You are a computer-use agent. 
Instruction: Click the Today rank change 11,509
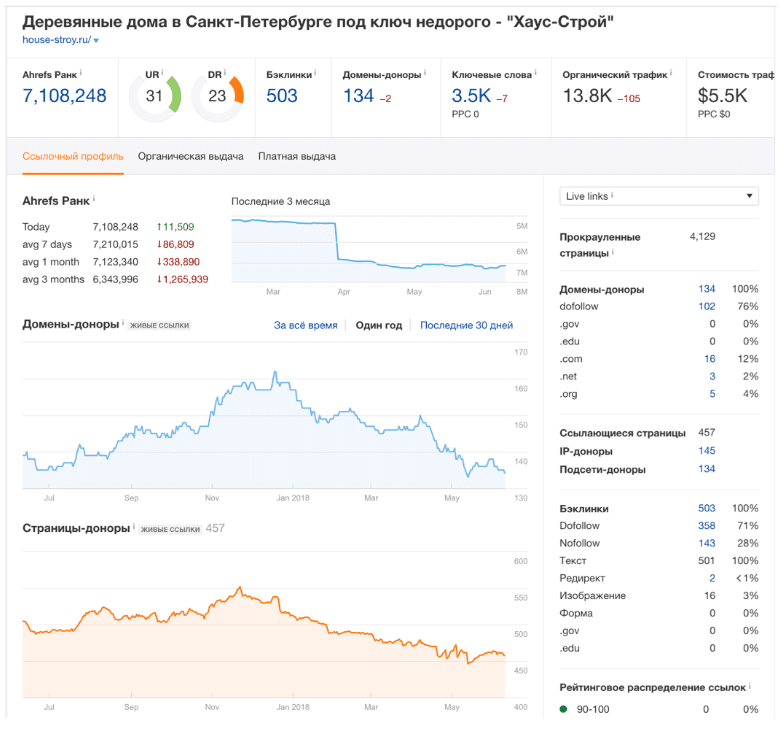175,227
